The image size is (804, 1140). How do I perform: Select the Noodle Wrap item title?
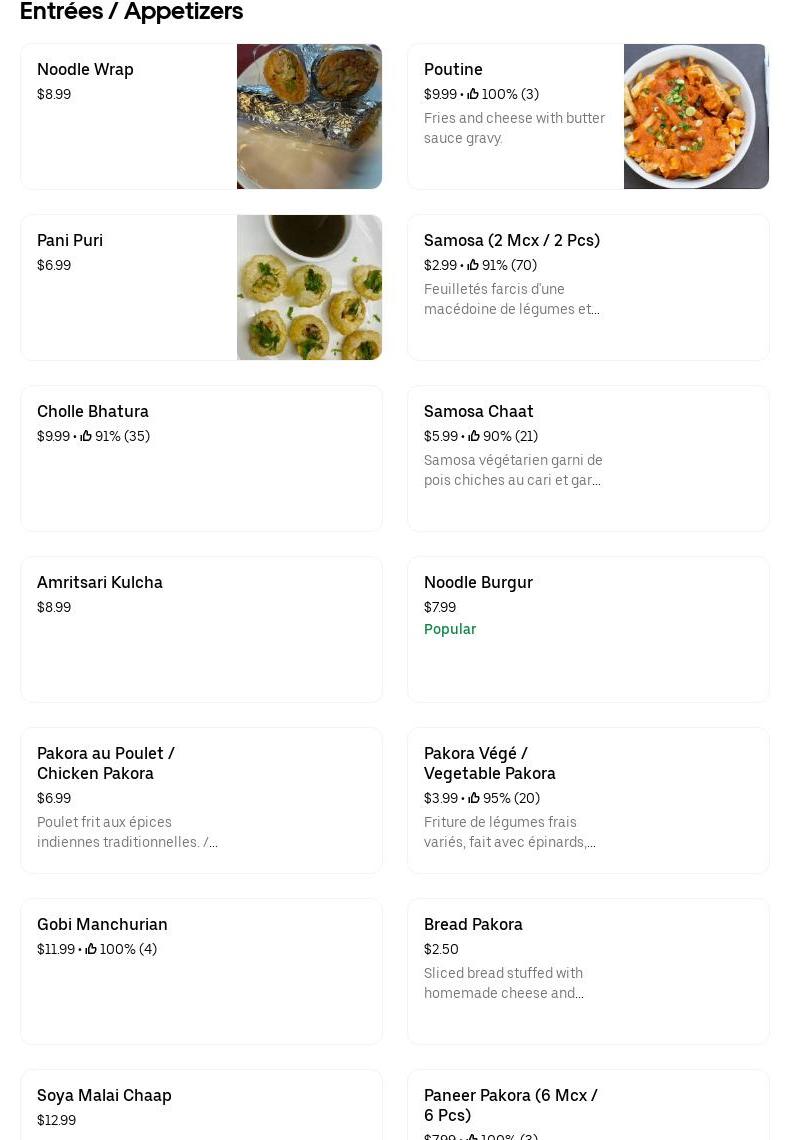[85, 70]
